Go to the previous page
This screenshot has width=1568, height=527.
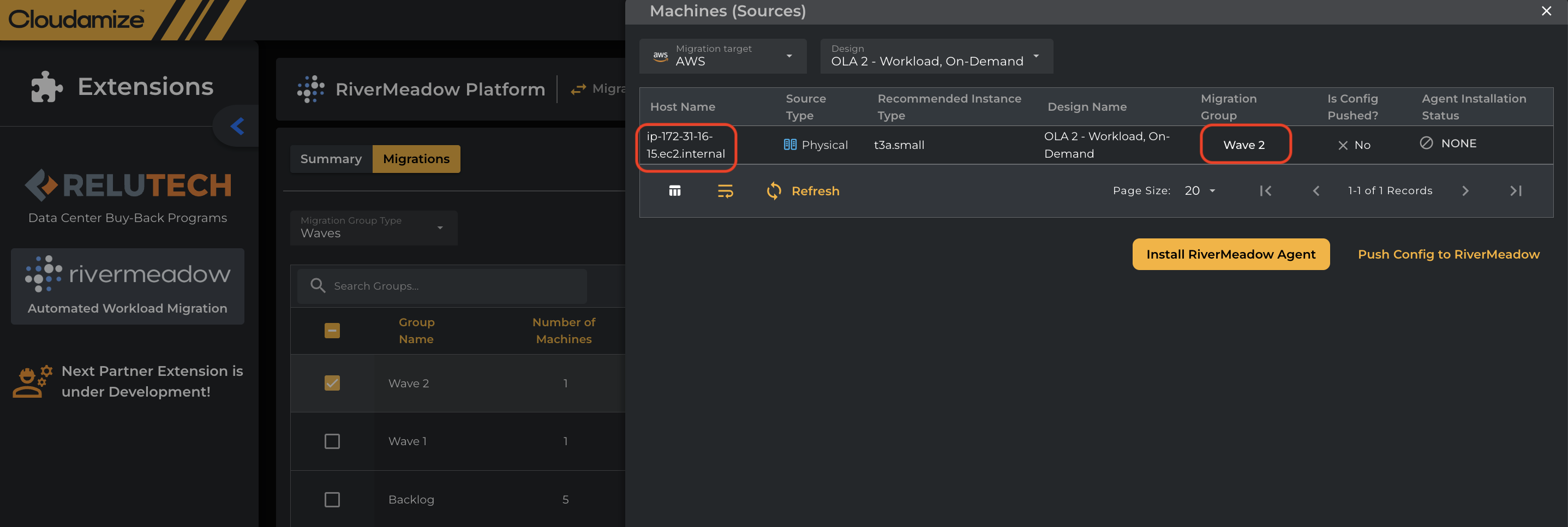1315,191
